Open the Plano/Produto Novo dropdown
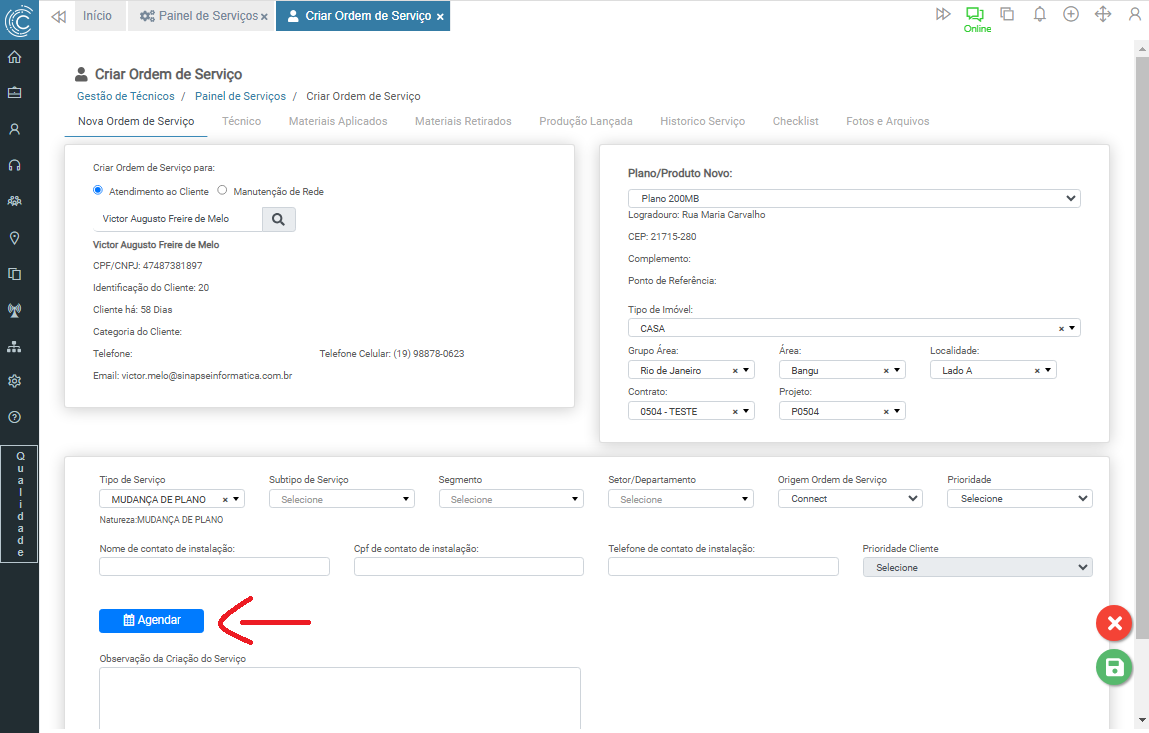Viewport: 1149px width, 733px height. [853, 199]
